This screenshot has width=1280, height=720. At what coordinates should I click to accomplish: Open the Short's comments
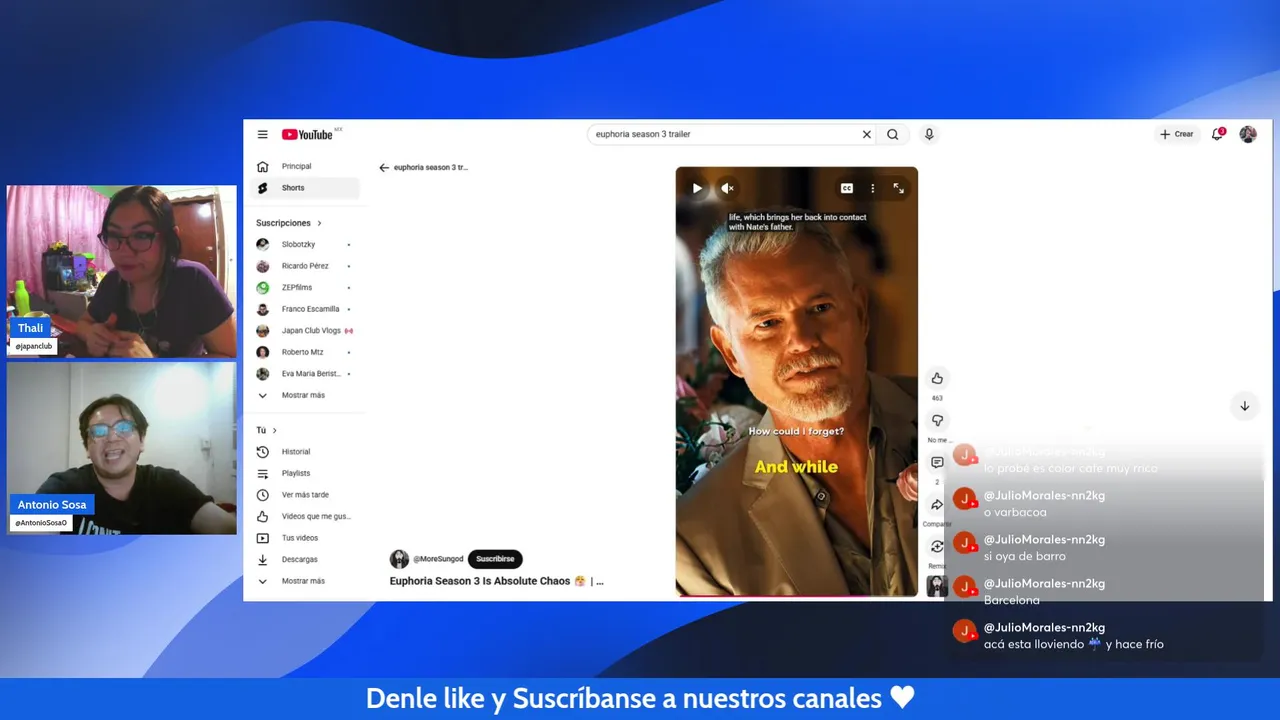click(x=937, y=462)
